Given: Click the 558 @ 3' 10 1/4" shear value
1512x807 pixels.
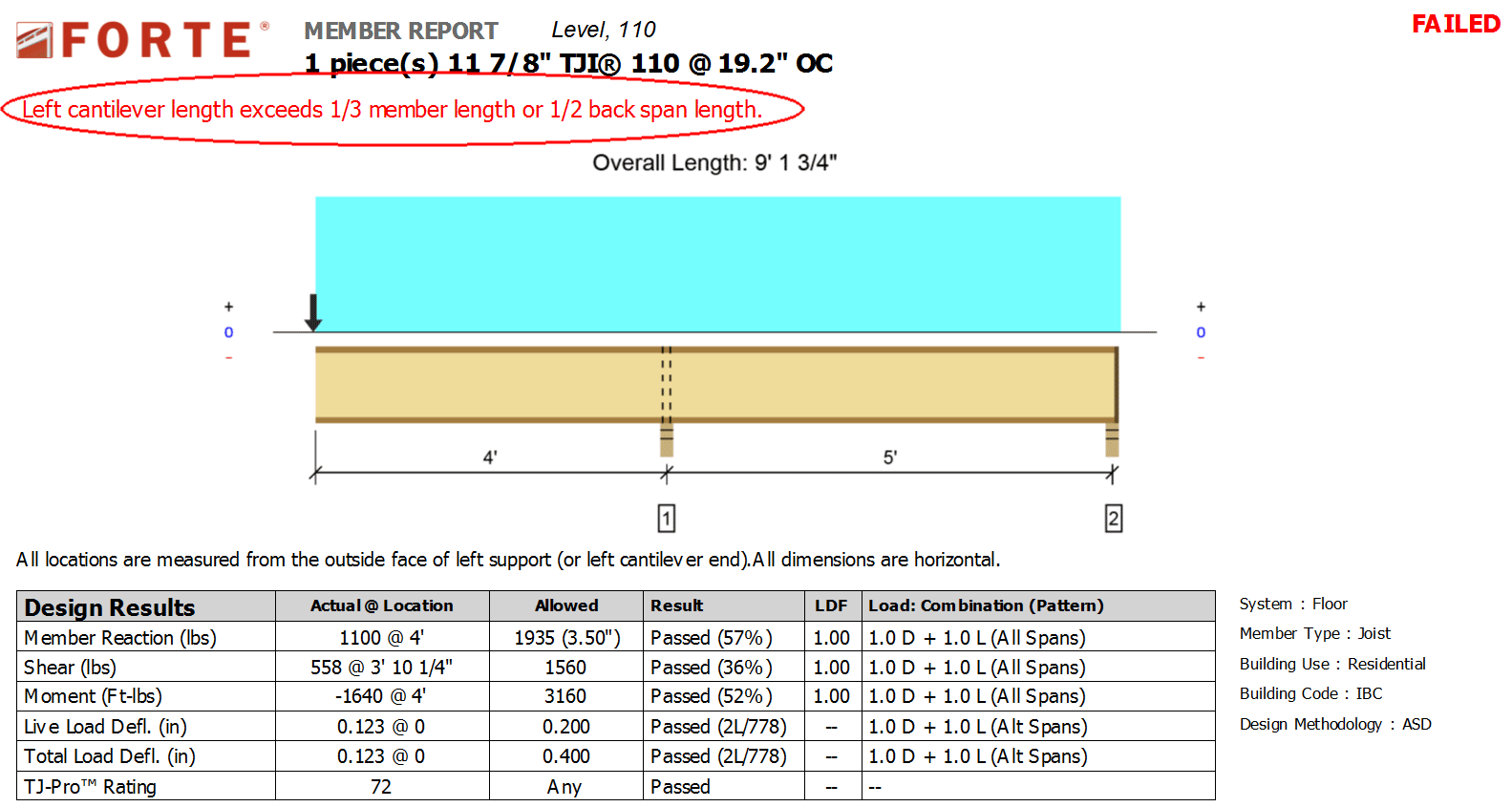Looking at the screenshot, I should [381, 668].
